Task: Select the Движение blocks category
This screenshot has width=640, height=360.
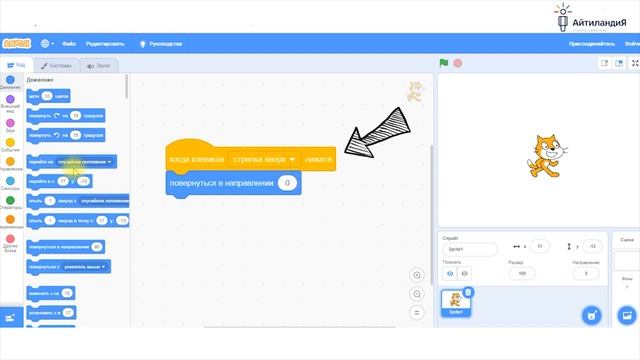Action: pos(10,82)
